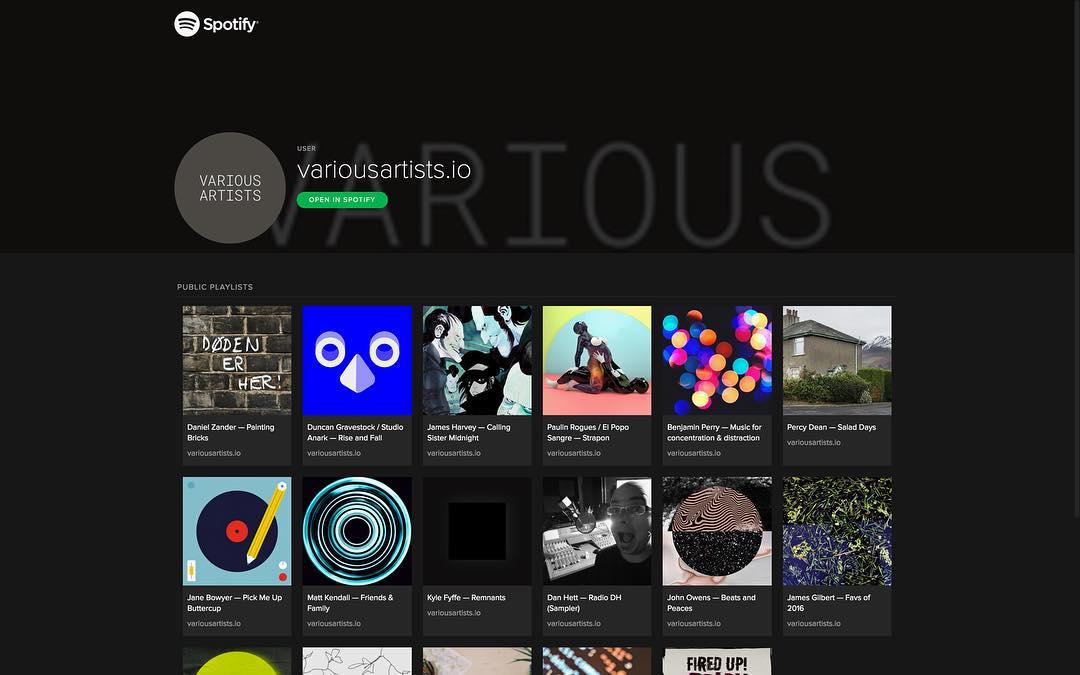This screenshot has width=1080, height=675.
Task: Click variousartists.io under Radio DH (Sampler)
Action: point(574,623)
